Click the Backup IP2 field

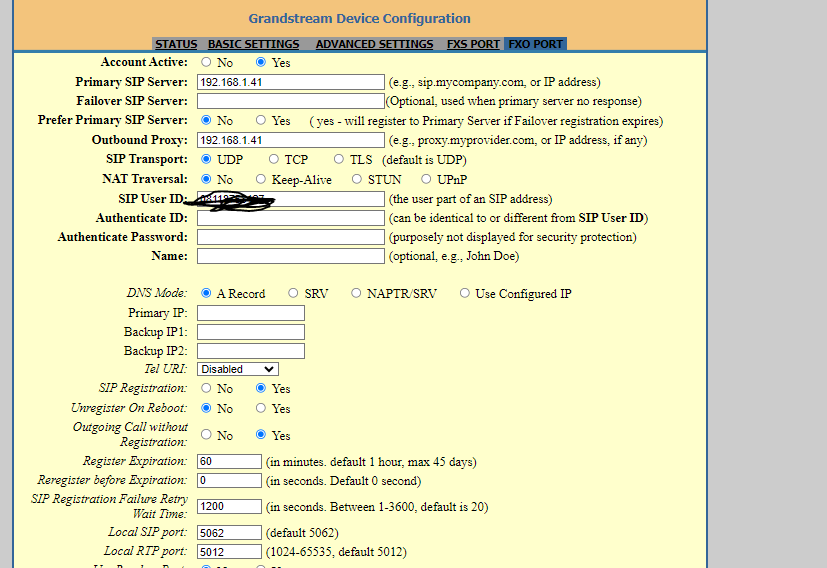(x=251, y=351)
